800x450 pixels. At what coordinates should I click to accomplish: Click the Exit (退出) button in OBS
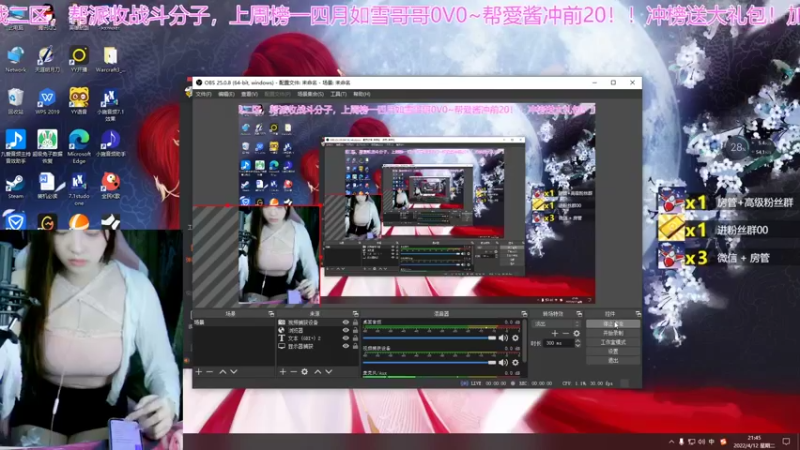[613, 360]
